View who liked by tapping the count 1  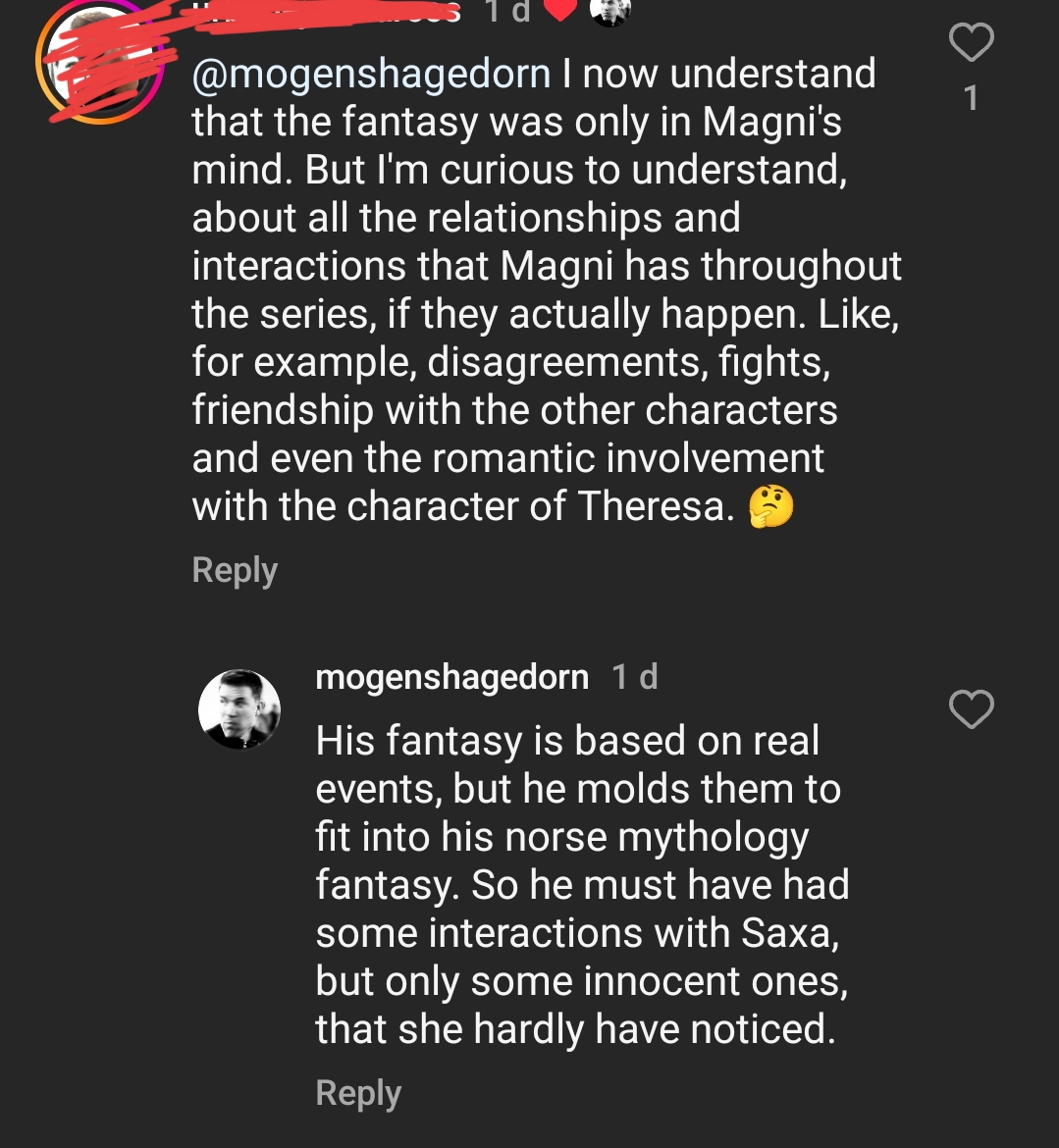tap(971, 96)
